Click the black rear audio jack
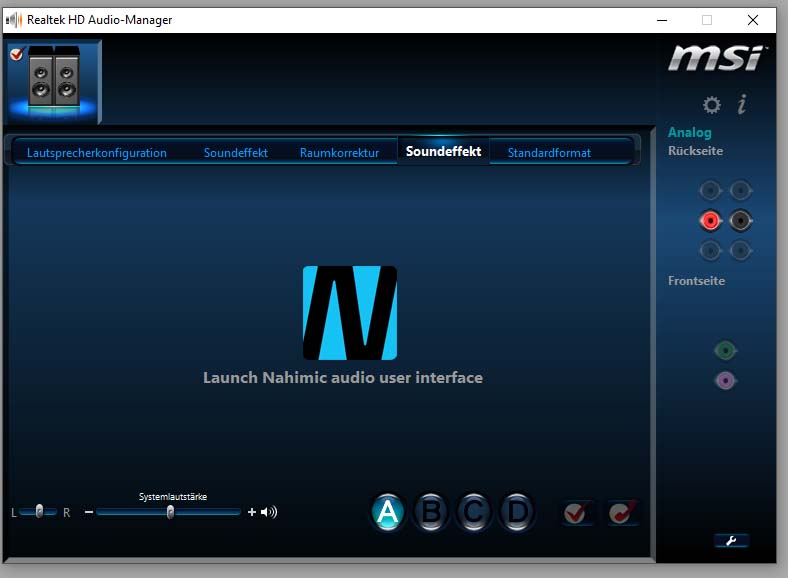Viewport: 788px width, 578px height. (740, 221)
